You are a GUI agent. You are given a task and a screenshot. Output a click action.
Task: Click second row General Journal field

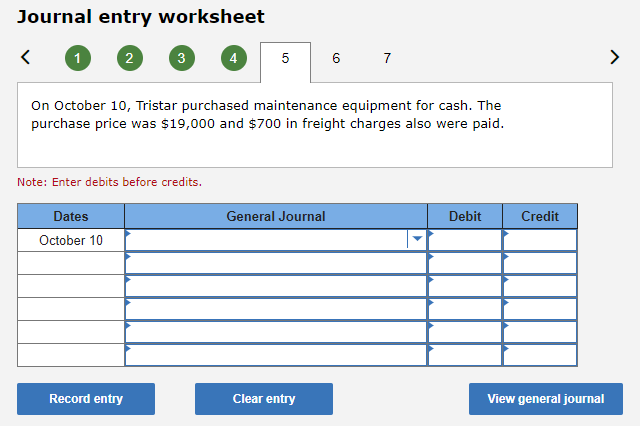tap(276, 263)
